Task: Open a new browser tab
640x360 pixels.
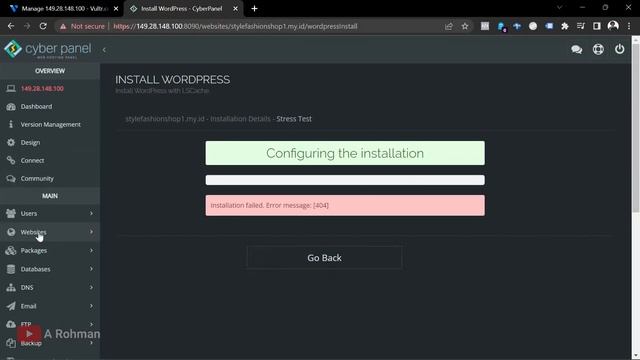Action: coord(254,9)
